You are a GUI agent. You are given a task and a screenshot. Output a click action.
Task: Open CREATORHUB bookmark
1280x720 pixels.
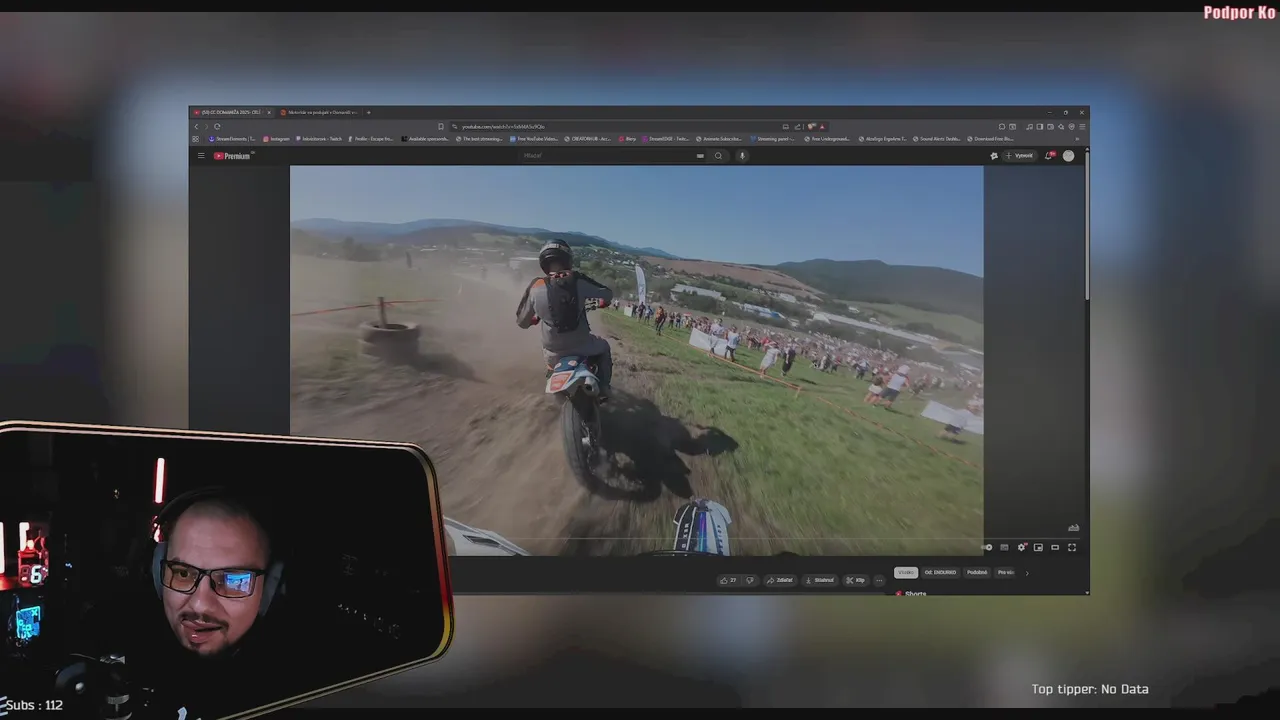click(x=588, y=139)
